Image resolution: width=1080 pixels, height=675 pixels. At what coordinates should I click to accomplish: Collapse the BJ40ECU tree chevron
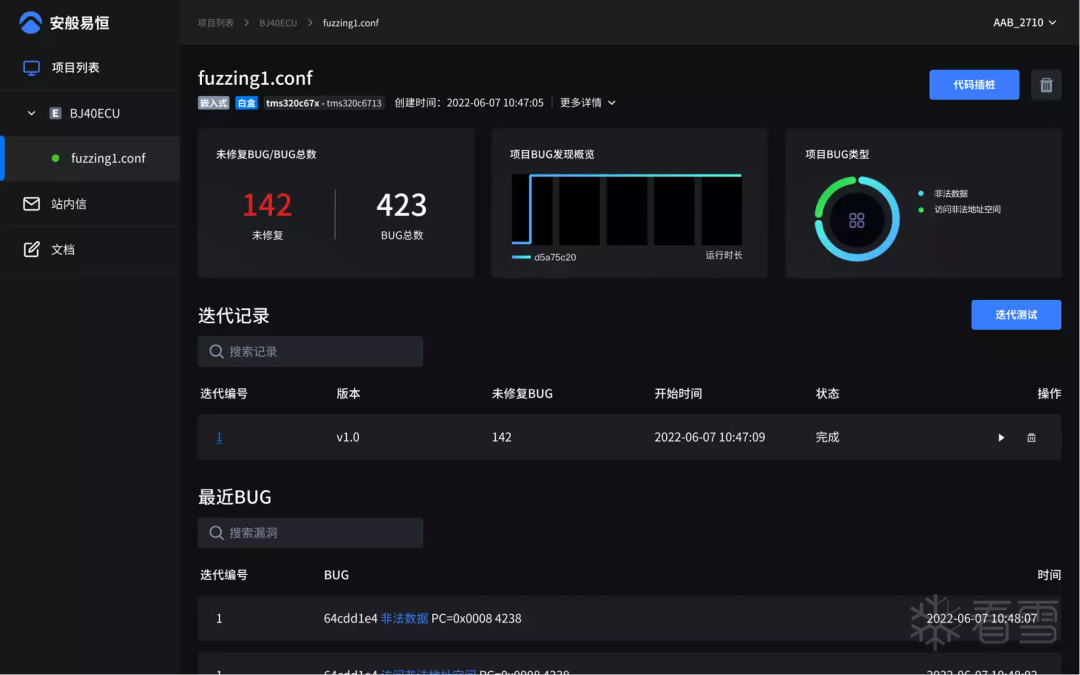coord(31,113)
